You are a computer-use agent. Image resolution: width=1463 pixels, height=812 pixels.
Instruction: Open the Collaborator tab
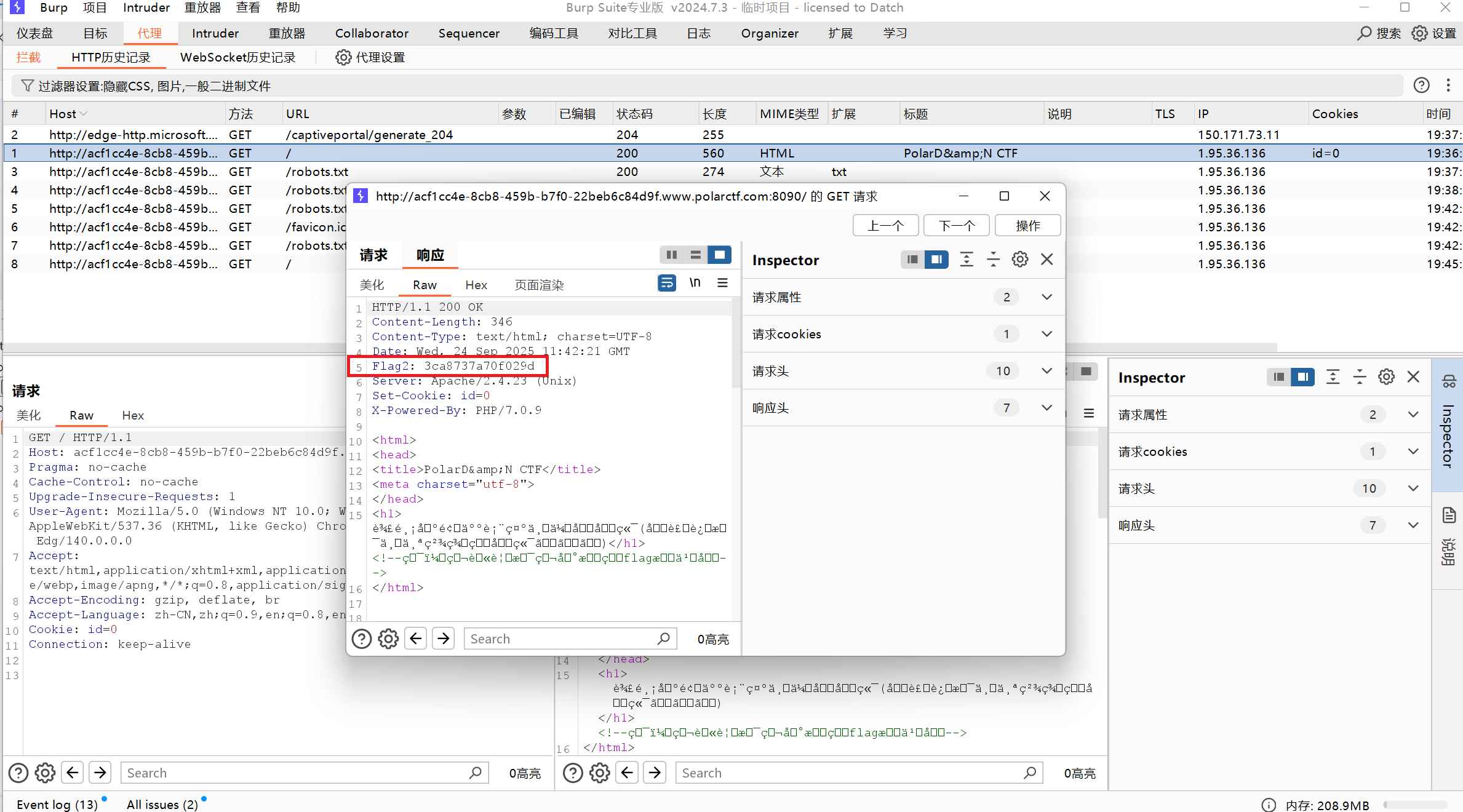[372, 33]
